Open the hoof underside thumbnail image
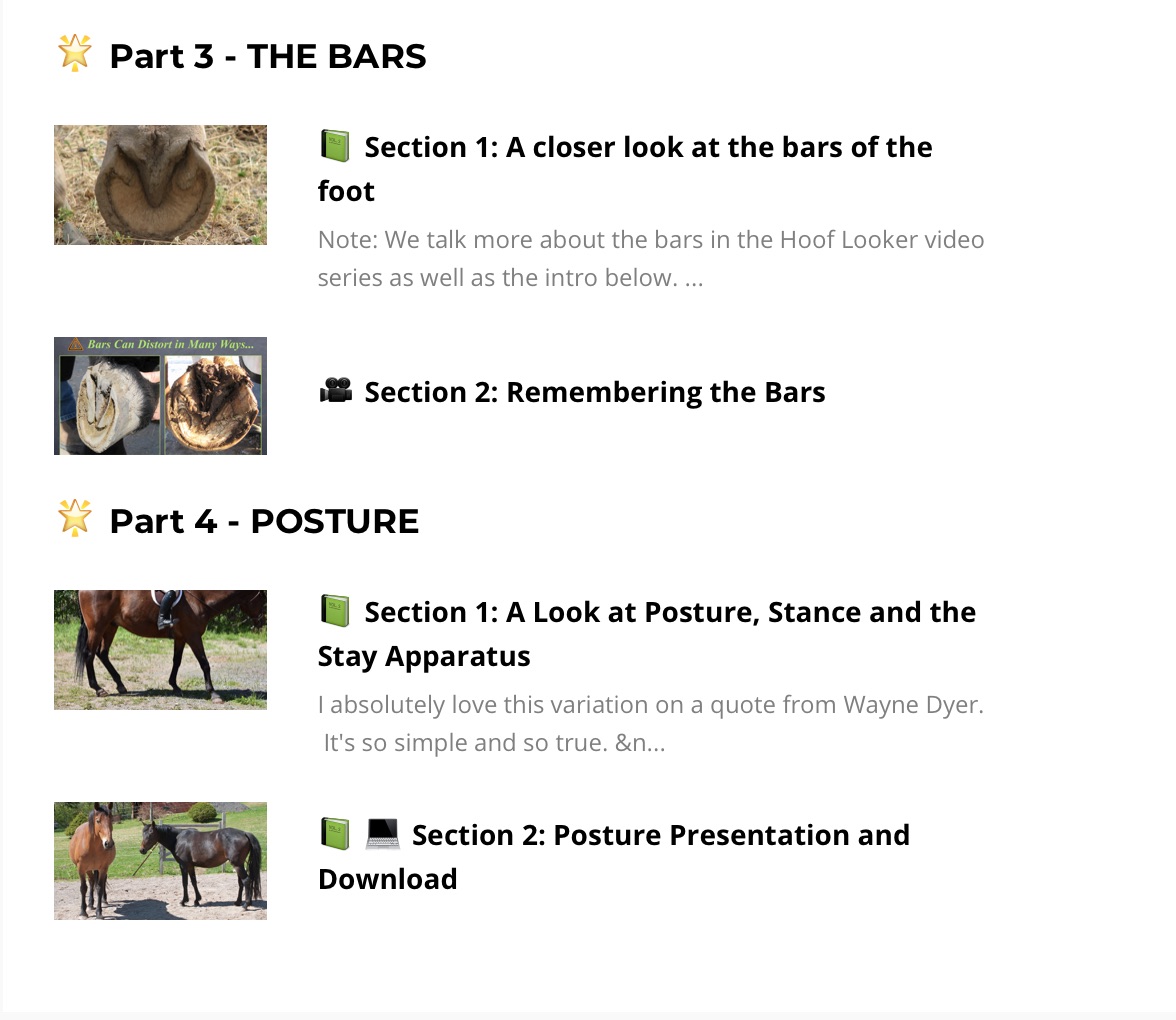The height and width of the screenshot is (1020, 1176). click(160, 185)
